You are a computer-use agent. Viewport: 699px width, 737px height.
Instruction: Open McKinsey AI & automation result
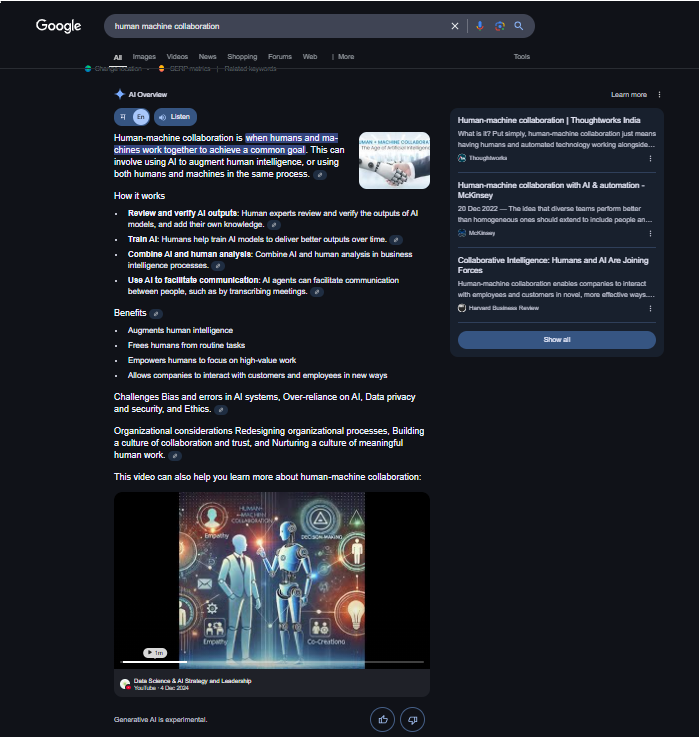click(551, 190)
